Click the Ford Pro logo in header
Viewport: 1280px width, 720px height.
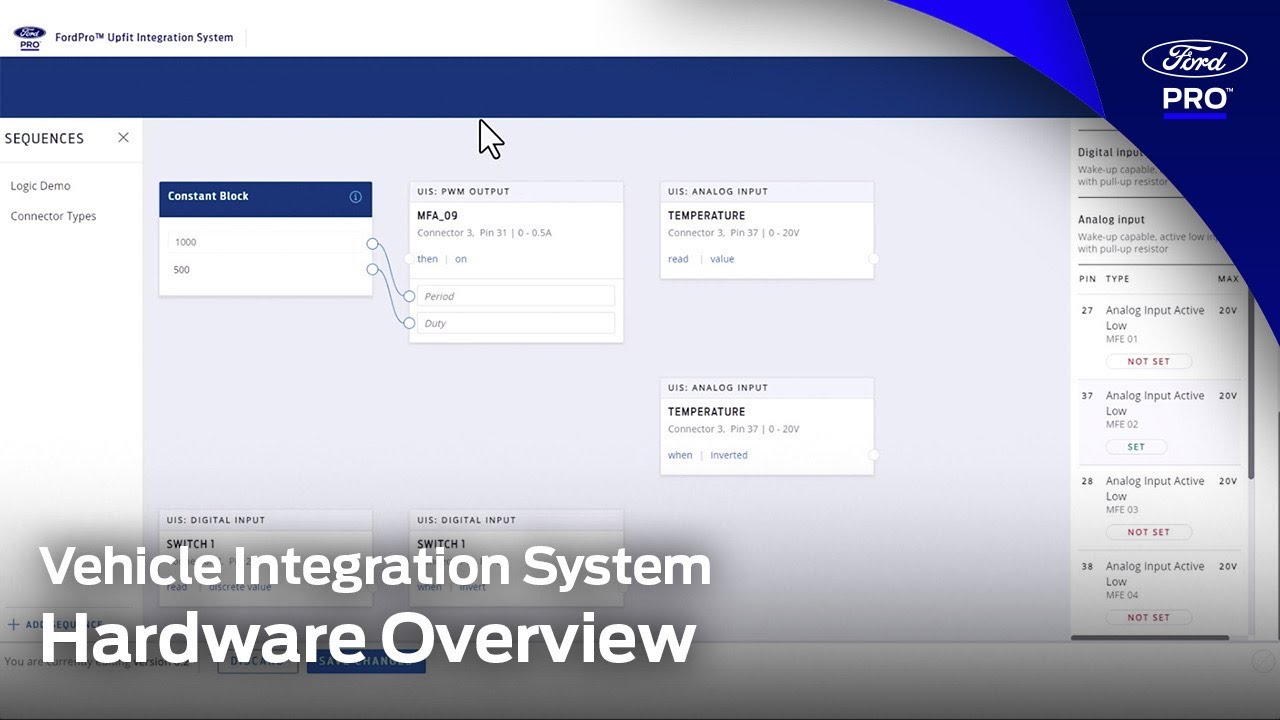tap(29, 38)
